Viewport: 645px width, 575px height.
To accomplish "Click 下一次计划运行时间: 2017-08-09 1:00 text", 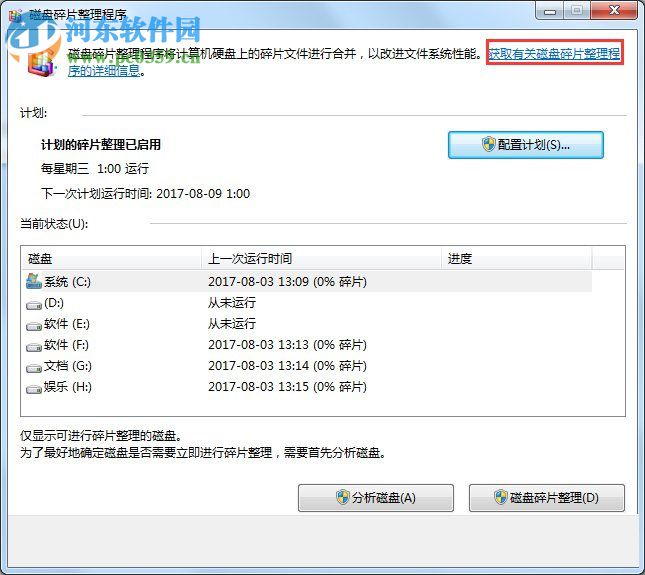I will (145, 194).
